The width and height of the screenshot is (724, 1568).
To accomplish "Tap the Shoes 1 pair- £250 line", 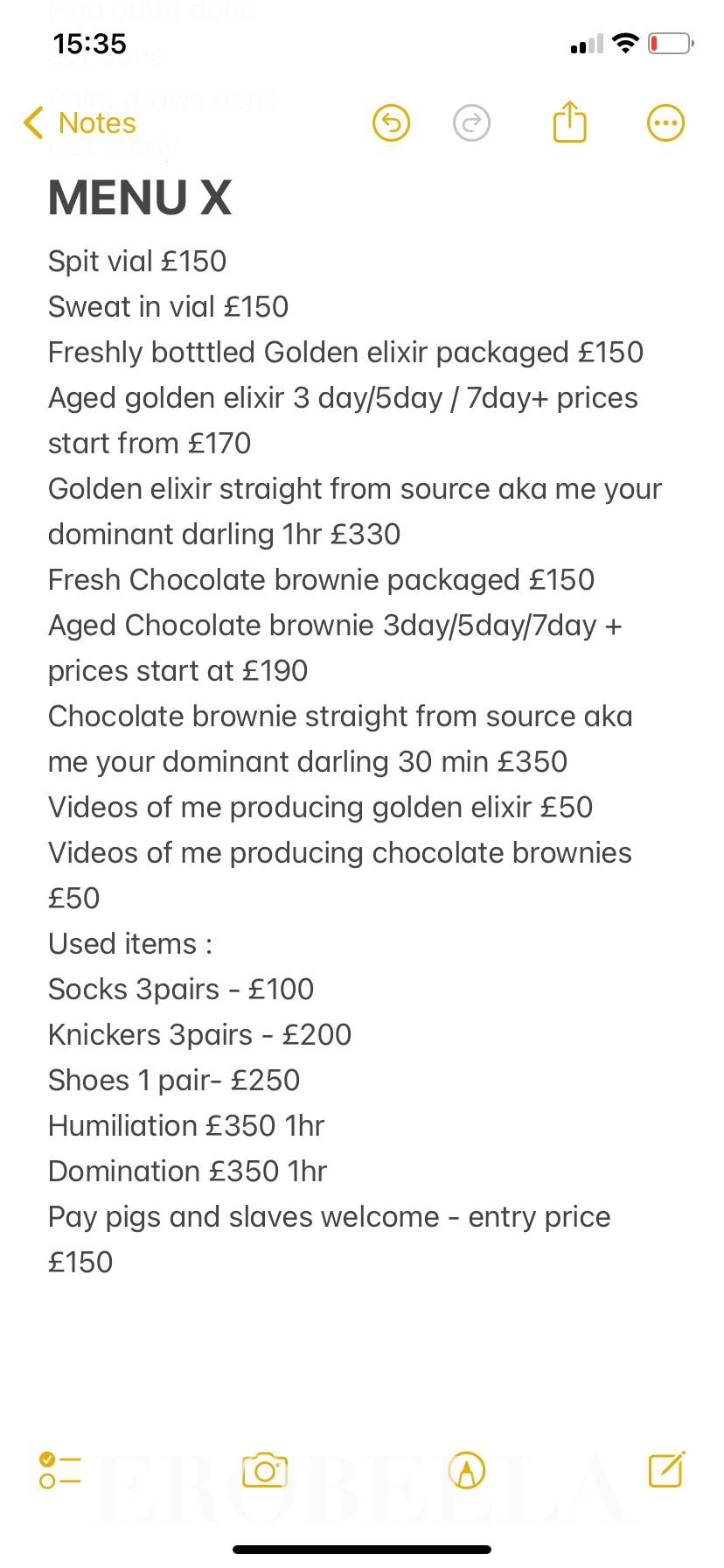I will (174, 1081).
